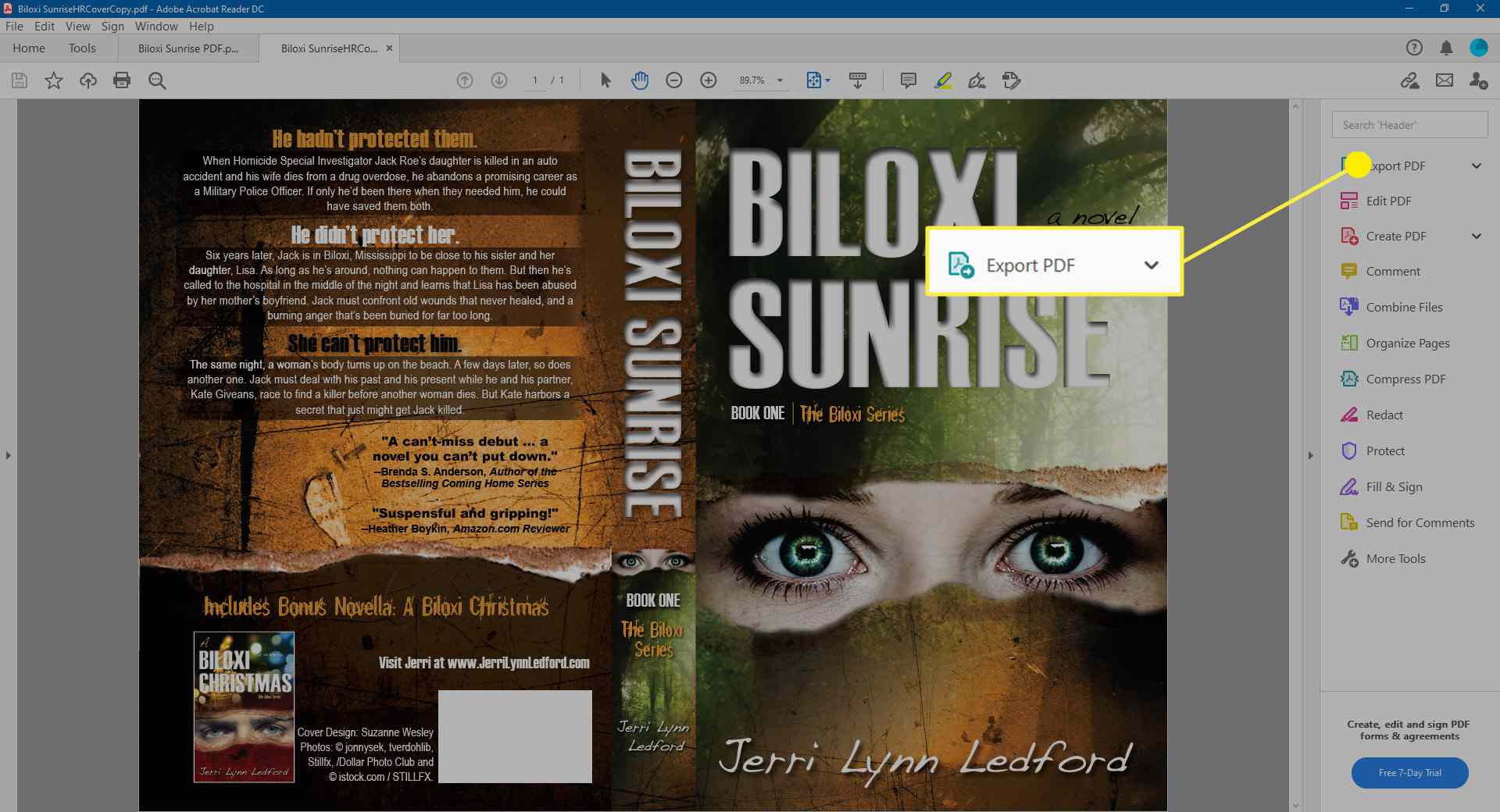Open Combine Files tool
The height and width of the screenshot is (812, 1500).
(x=1391, y=307)
